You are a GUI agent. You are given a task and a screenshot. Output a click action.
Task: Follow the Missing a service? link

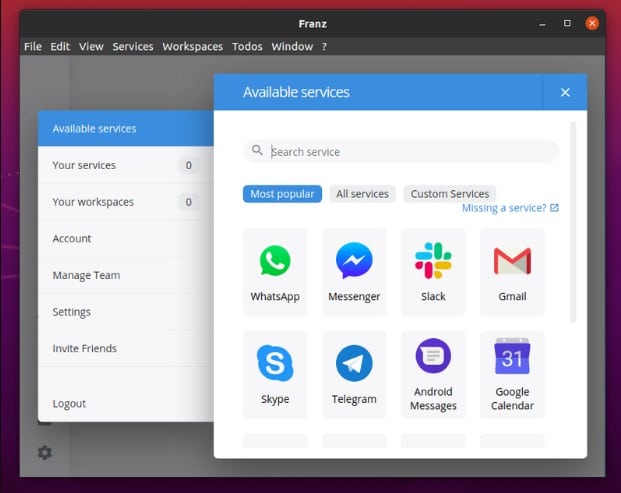coord(504,208)
